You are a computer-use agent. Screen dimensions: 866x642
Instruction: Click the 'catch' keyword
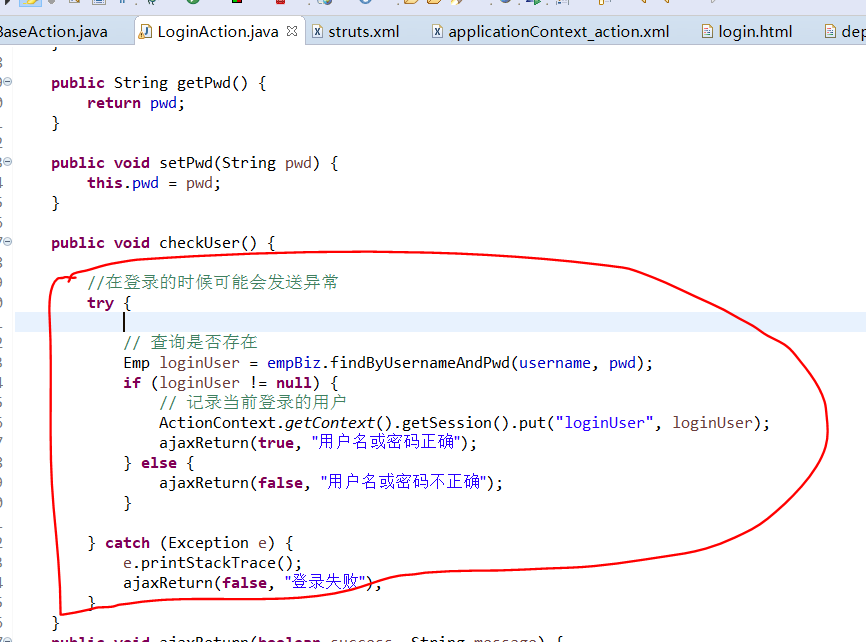tap(128, 543)
